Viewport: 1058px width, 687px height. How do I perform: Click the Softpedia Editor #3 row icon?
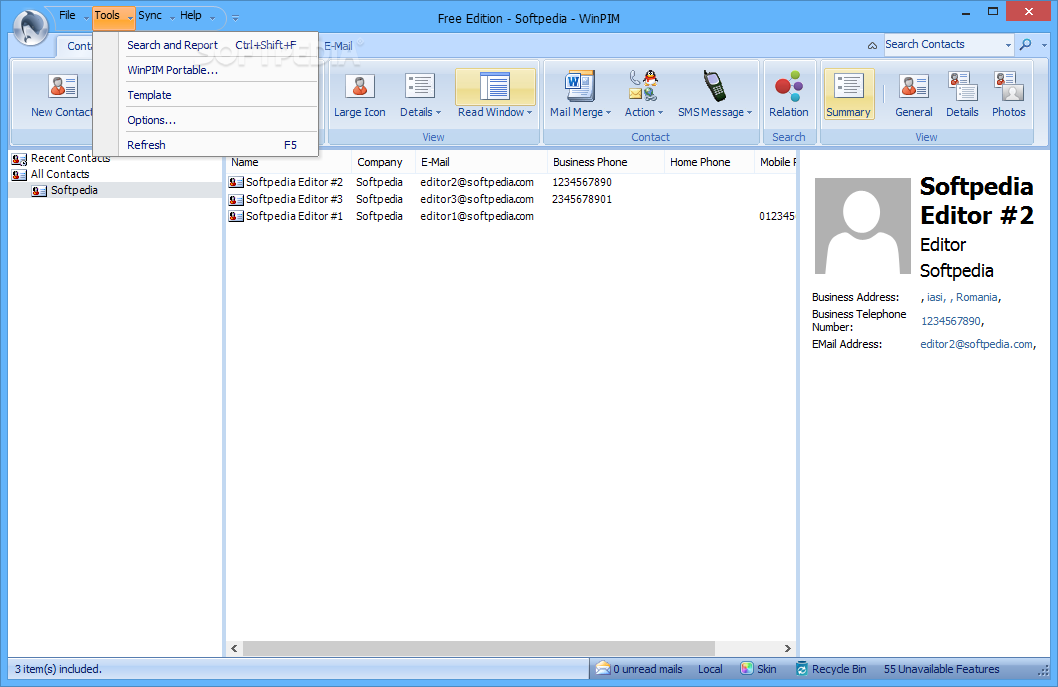[236, 200]
